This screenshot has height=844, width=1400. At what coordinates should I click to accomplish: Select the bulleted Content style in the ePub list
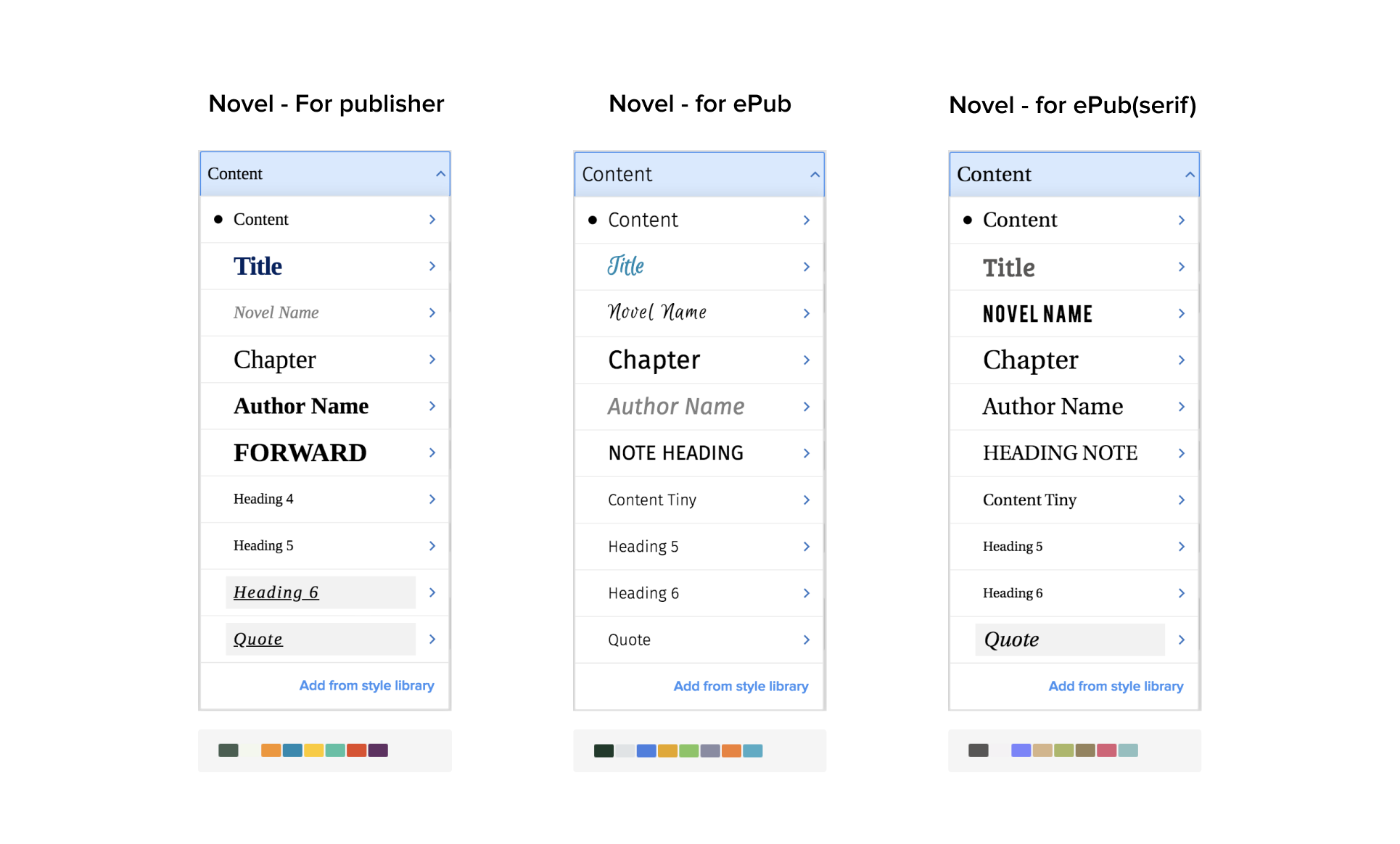(x=643, y=220)
